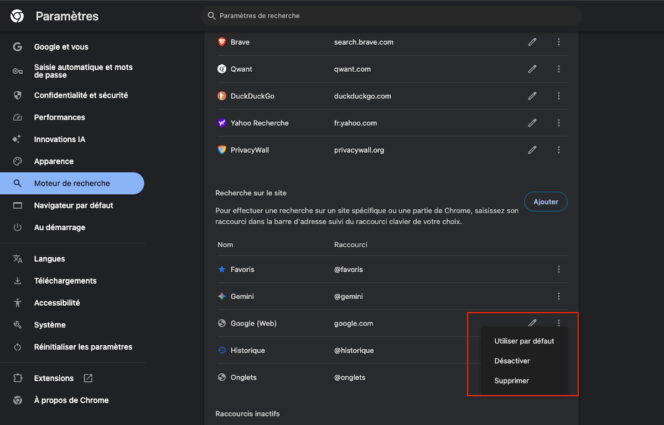
Task: Click the @gemini shortcut text
Action: pos(348,296)
